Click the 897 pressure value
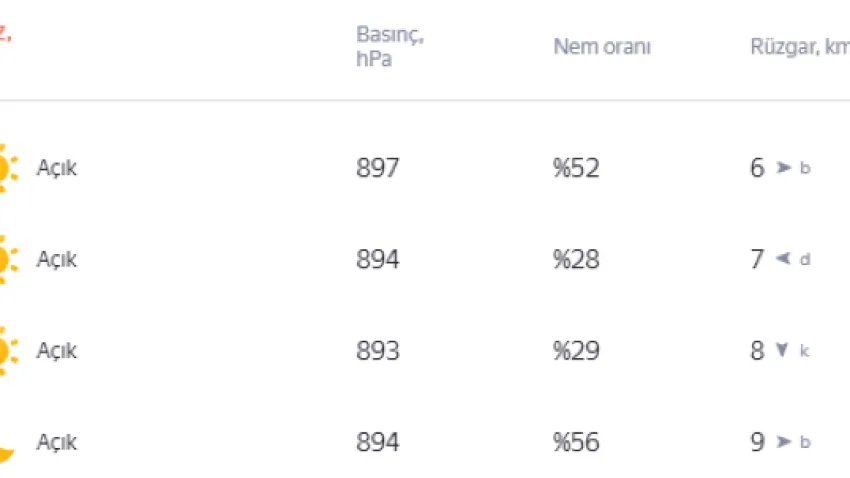 [x=378, y=168]
